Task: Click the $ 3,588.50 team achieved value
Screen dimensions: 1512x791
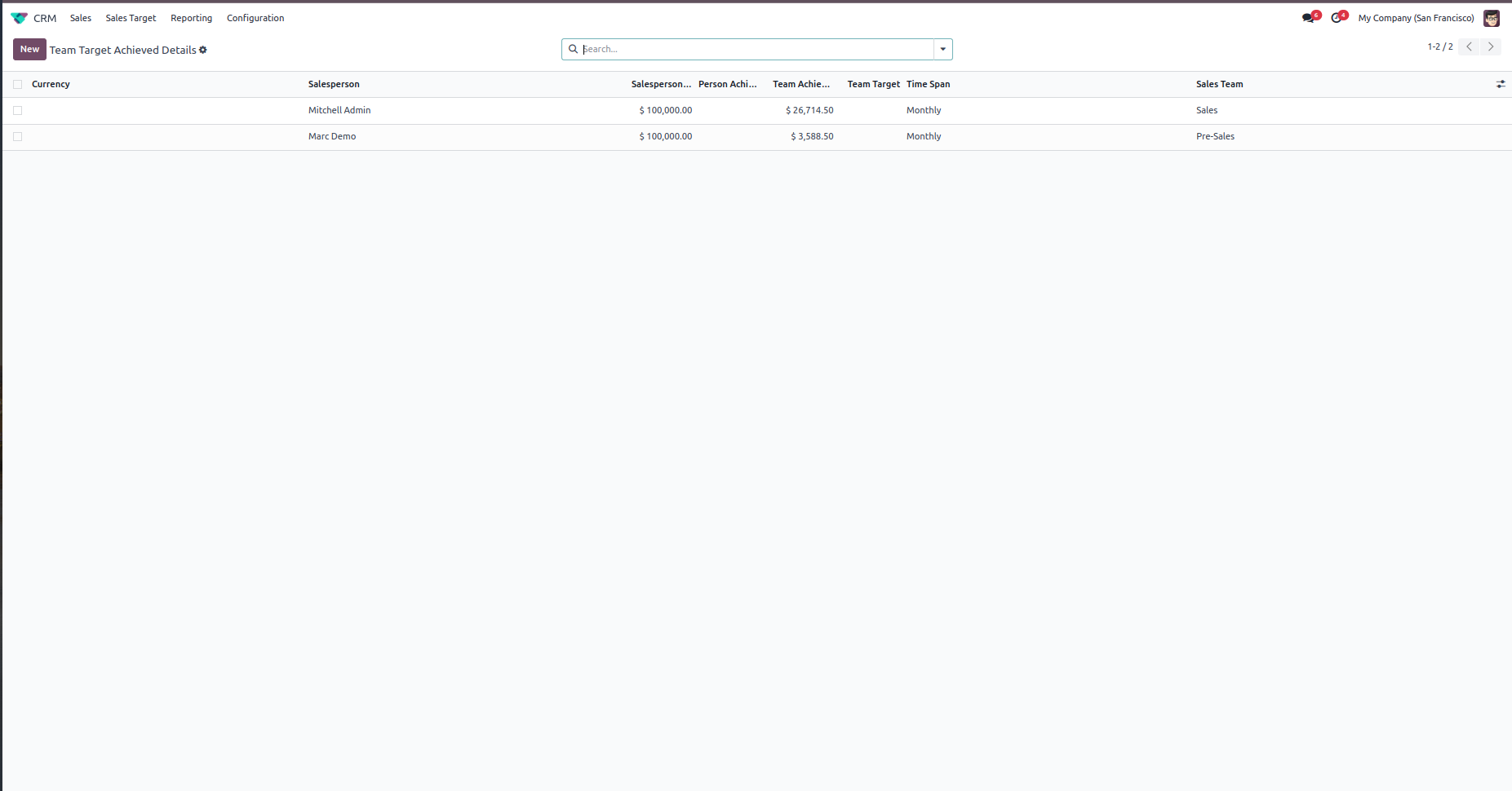Action: pyautogui.click(x=812, y=136)
